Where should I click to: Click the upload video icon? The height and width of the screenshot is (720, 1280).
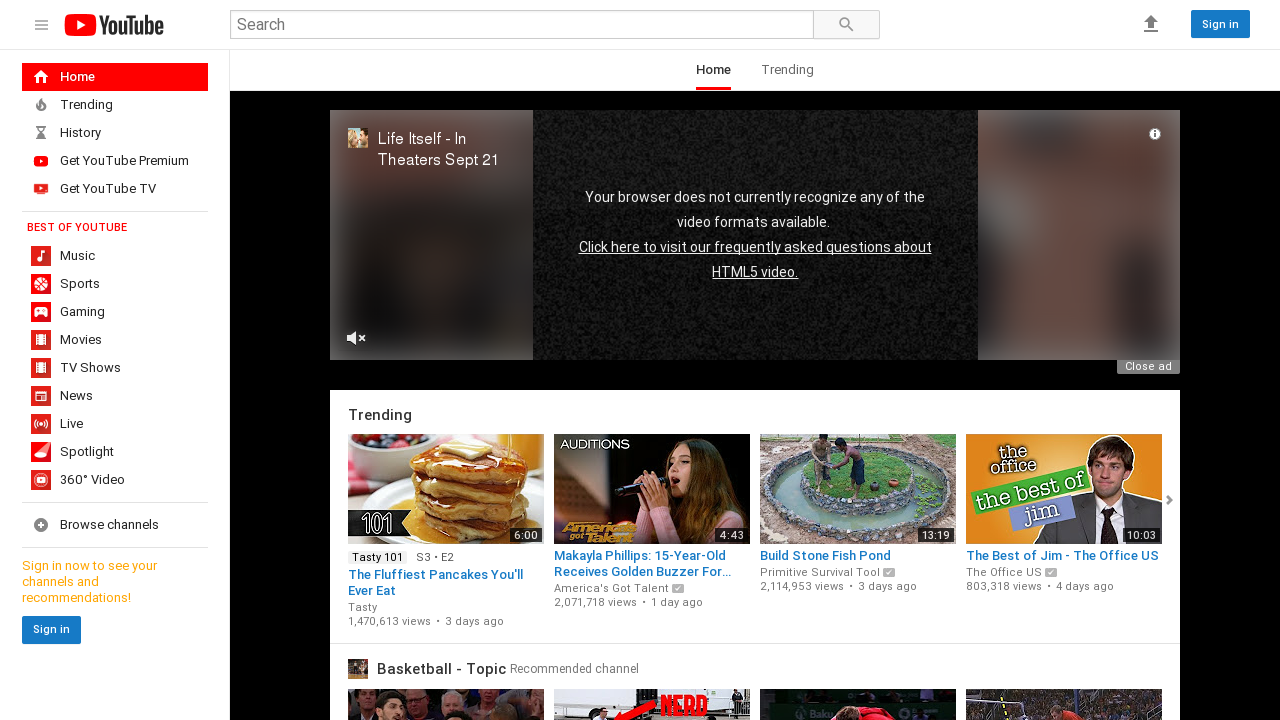tap(1151, 24)
